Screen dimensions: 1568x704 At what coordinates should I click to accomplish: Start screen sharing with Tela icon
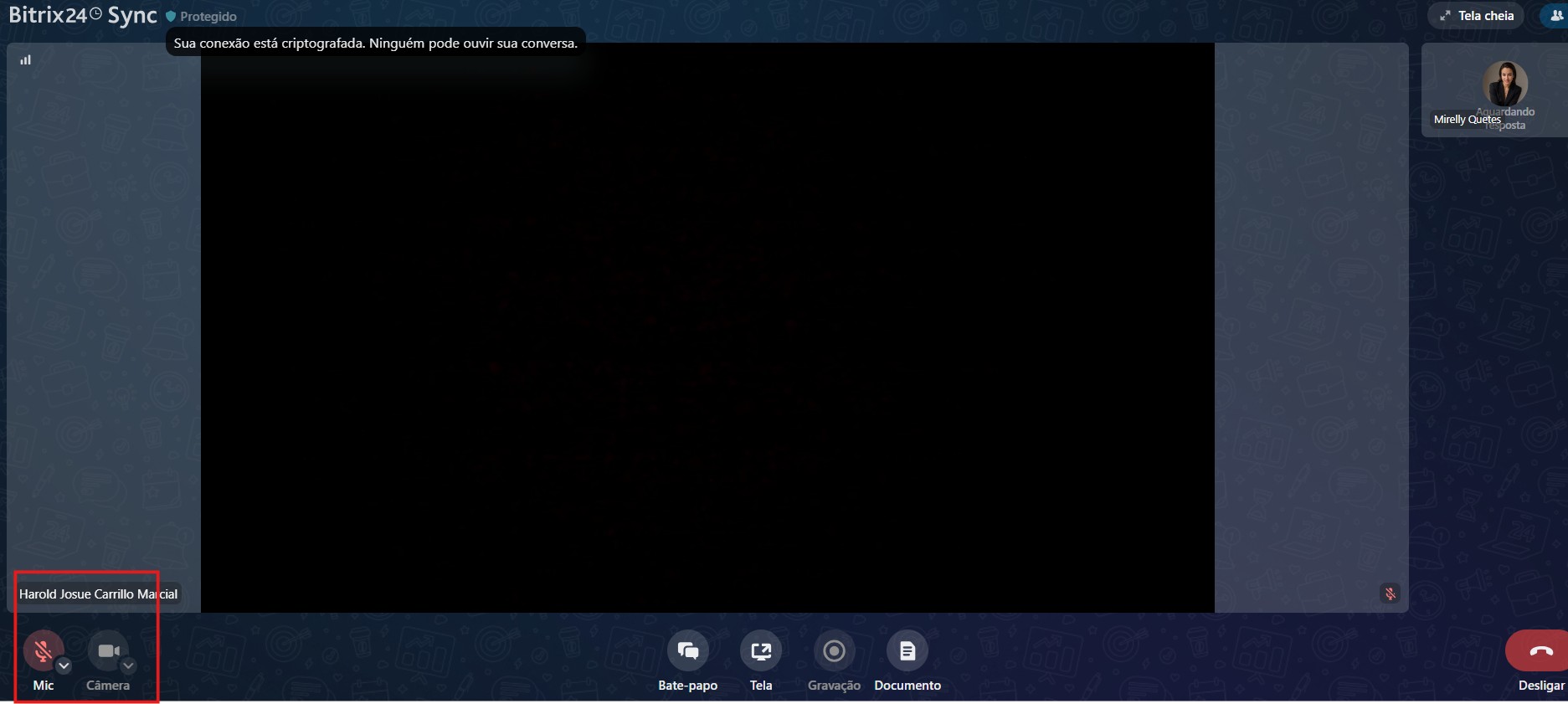click(760, 651)
